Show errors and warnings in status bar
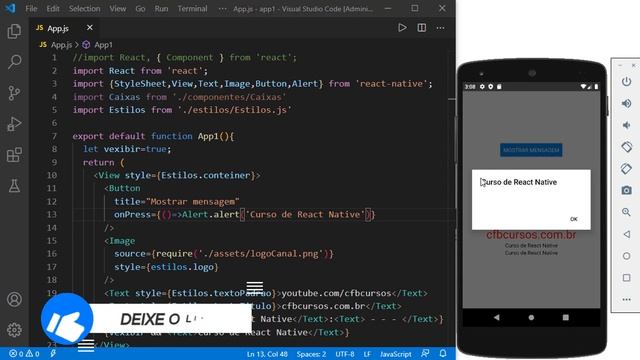Screen dimensions: 640x360 tap(24, 354)
